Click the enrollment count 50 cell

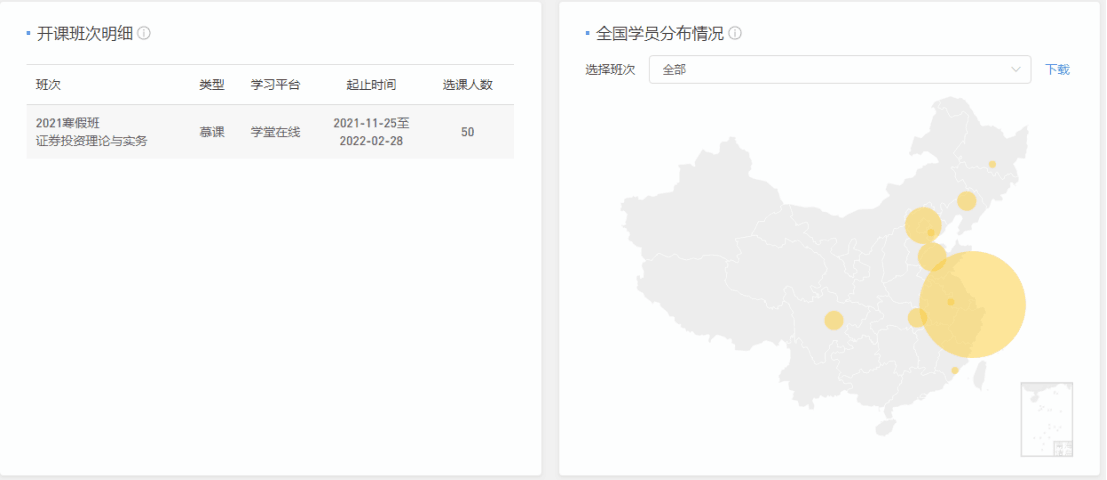(467, 132)
